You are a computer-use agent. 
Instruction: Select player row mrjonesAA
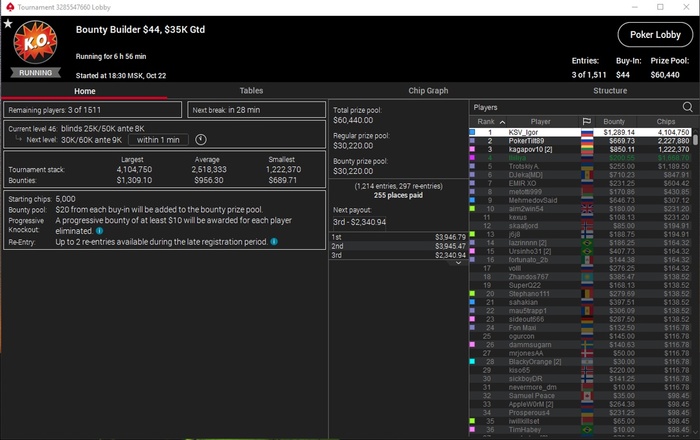[580, 353]
